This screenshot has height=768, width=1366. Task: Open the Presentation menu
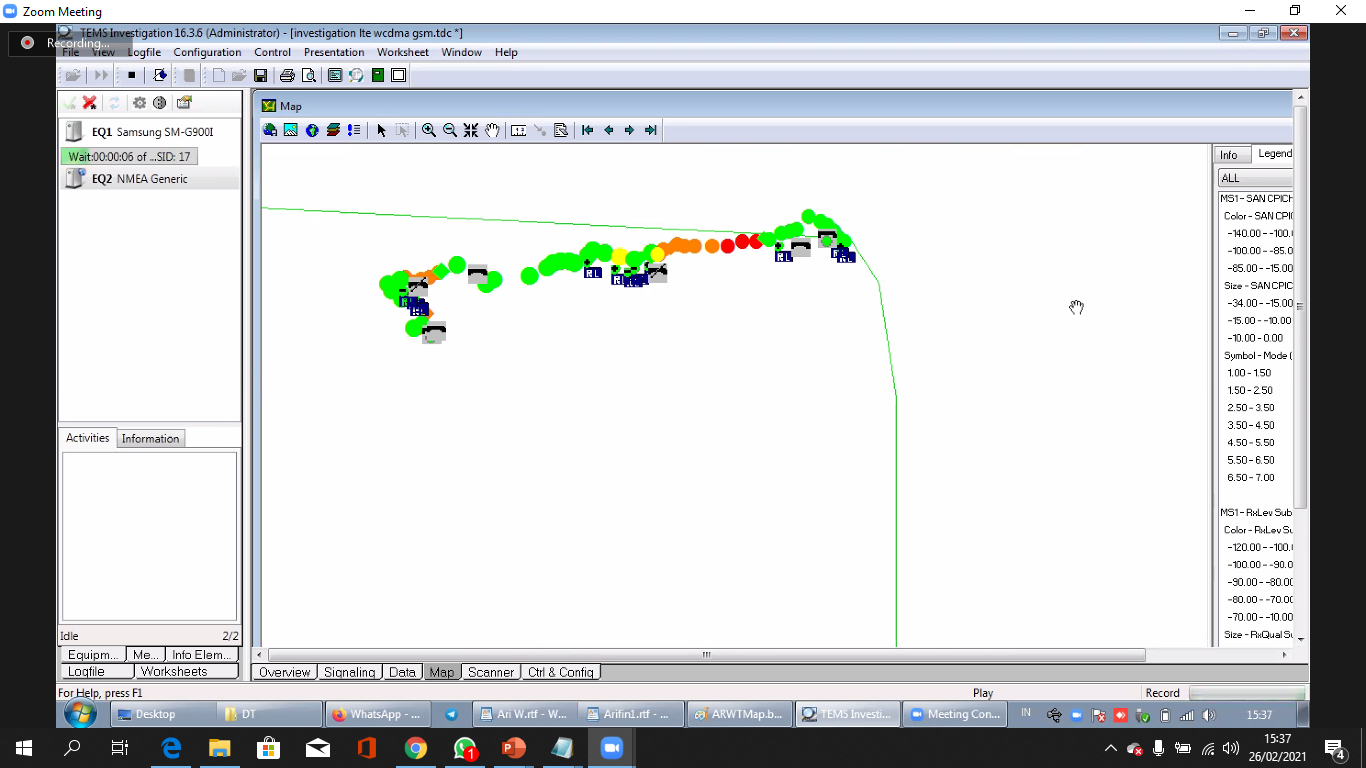(334, 52)
